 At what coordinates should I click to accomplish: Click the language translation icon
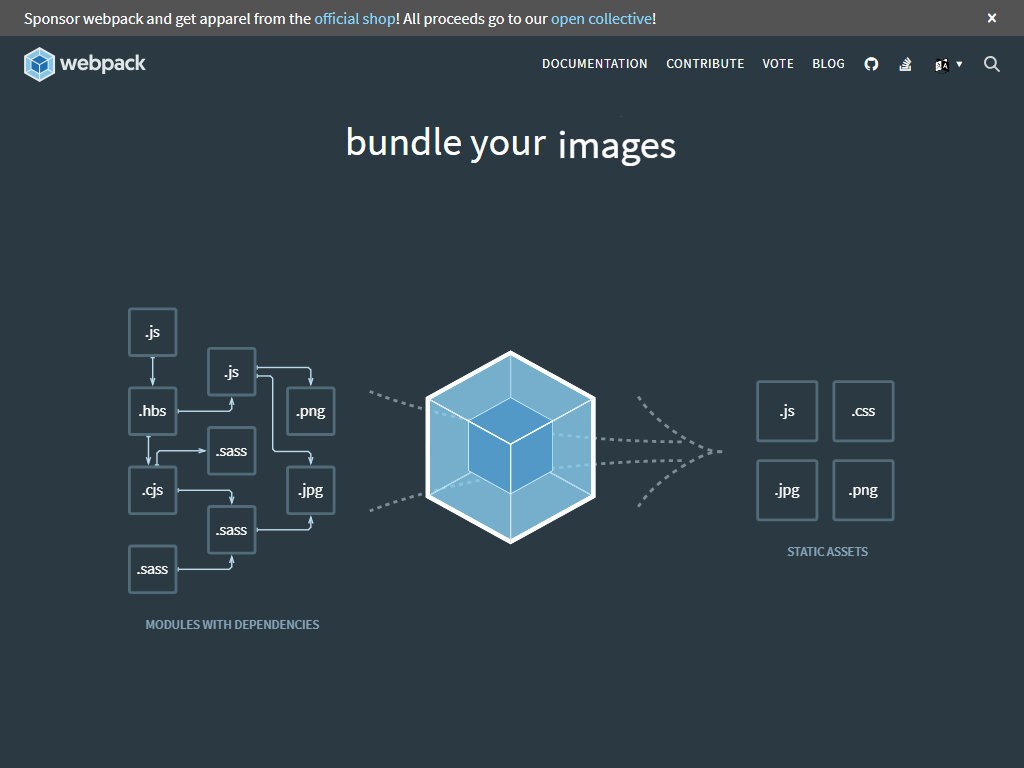[x=942, y=65]
